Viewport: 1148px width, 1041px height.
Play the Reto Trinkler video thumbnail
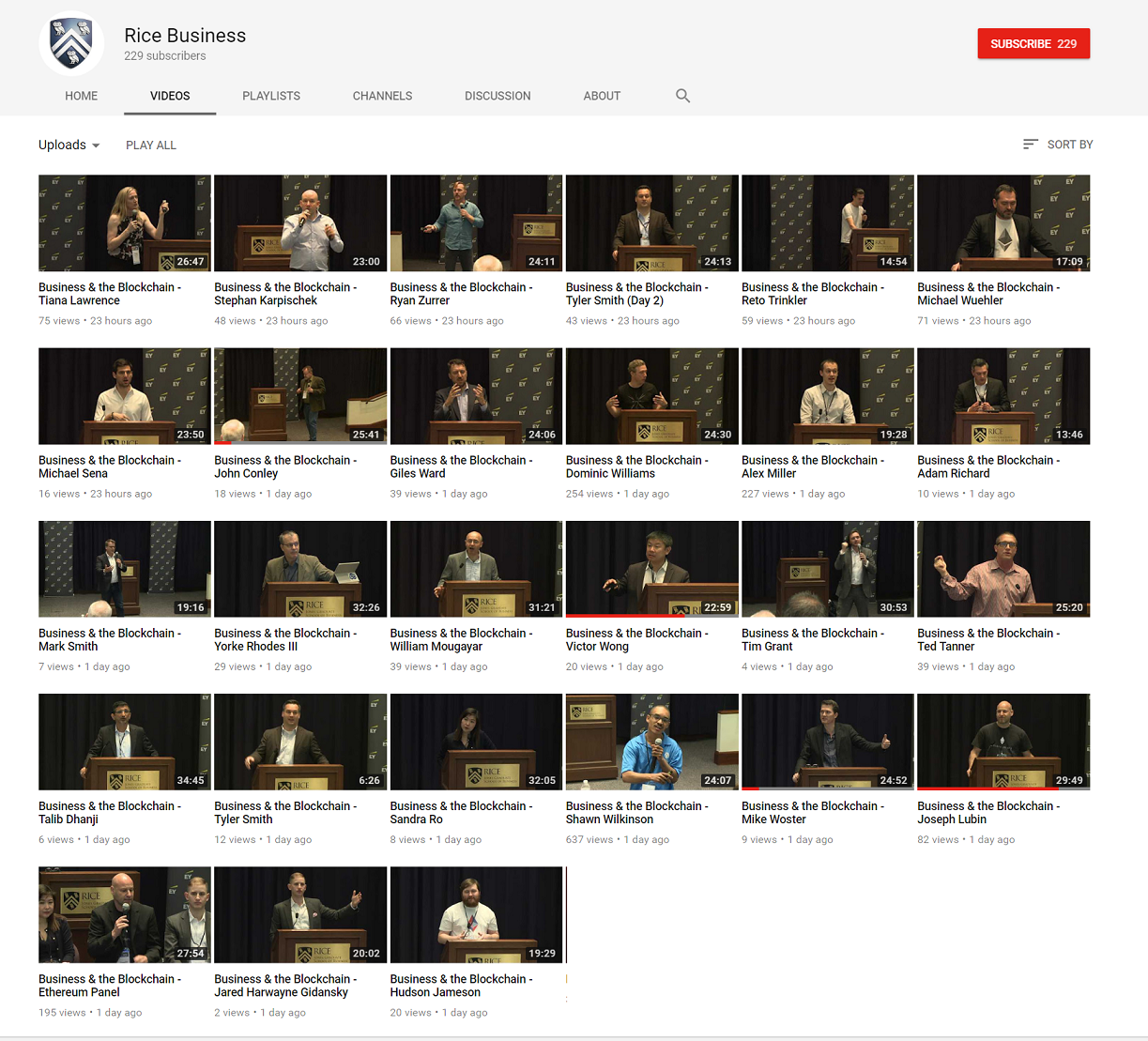coord(828,223)
